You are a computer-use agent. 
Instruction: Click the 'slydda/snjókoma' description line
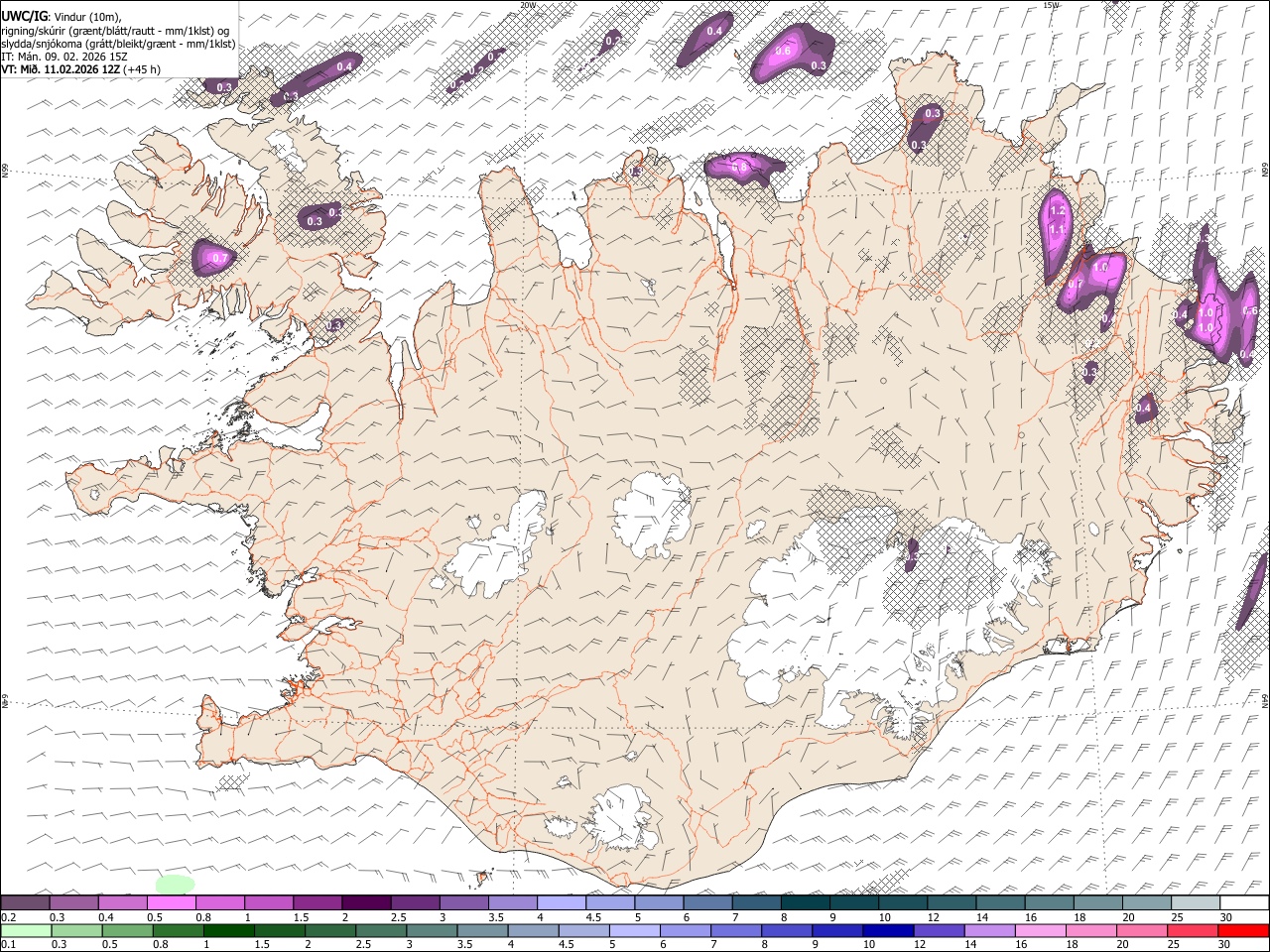tap(118, 44)
